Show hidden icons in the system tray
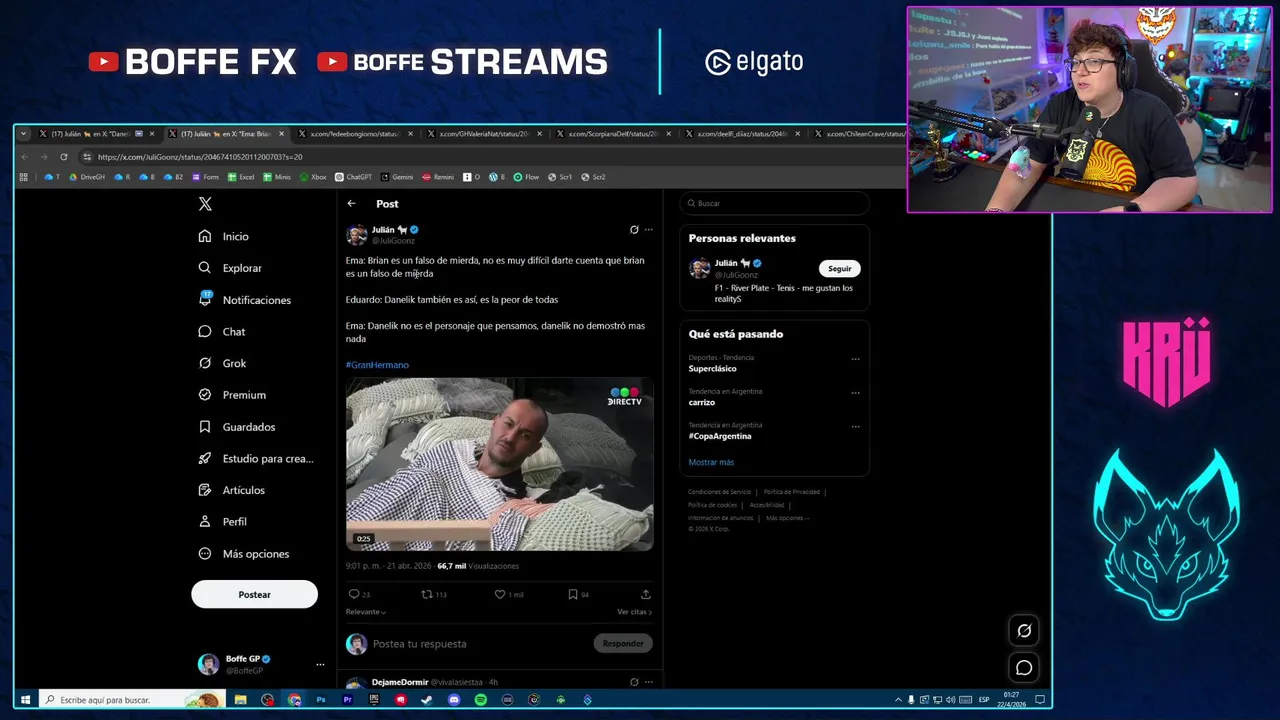This screenshot has height=720, width=1280. tap(898, 700)
